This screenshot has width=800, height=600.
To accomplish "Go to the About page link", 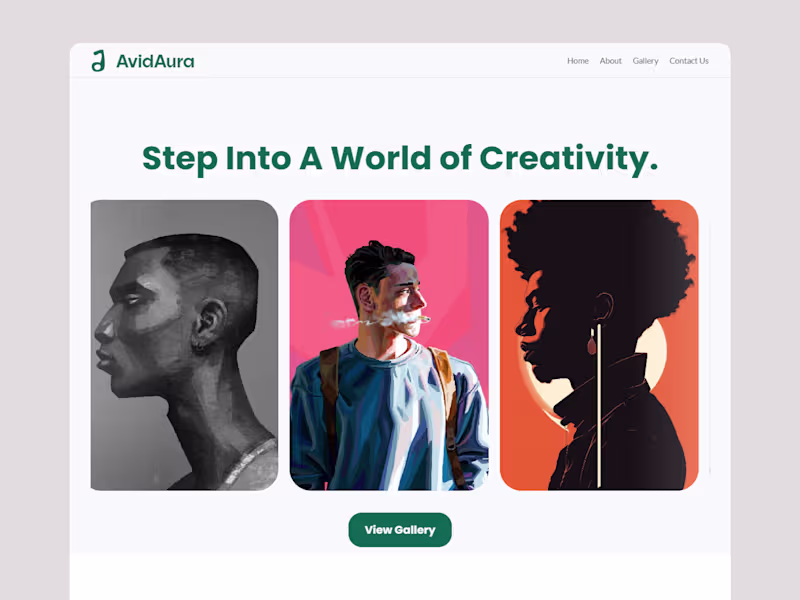I will pos(610,61).
